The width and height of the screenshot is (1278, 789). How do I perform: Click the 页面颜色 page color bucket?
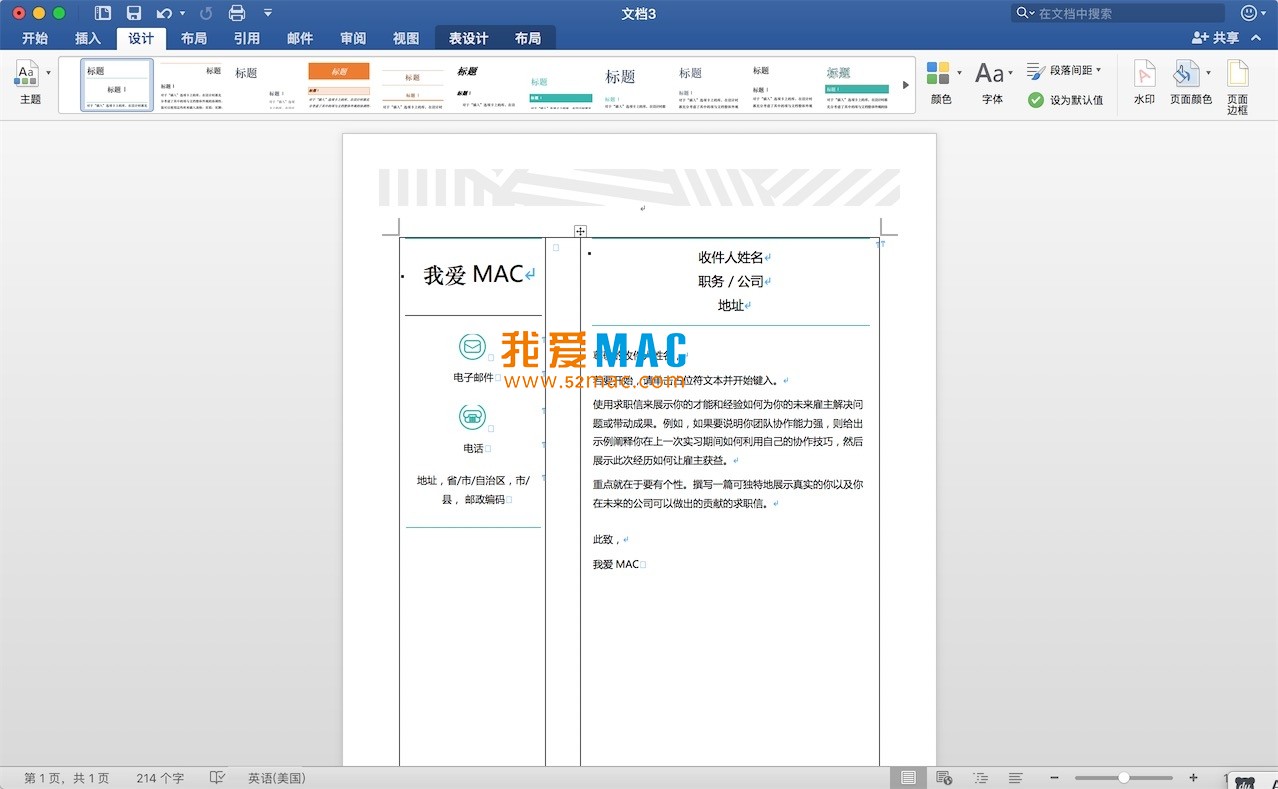[1185, 73]
